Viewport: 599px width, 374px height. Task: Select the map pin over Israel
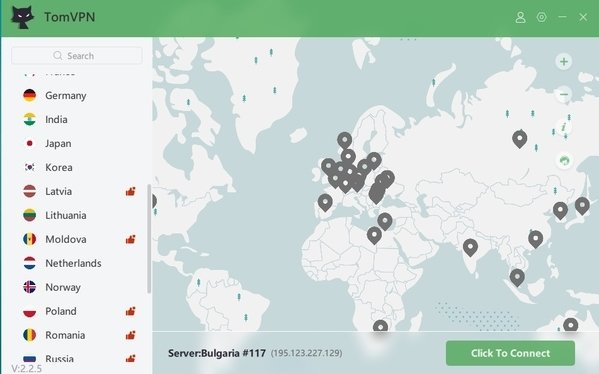click(385, 222)
